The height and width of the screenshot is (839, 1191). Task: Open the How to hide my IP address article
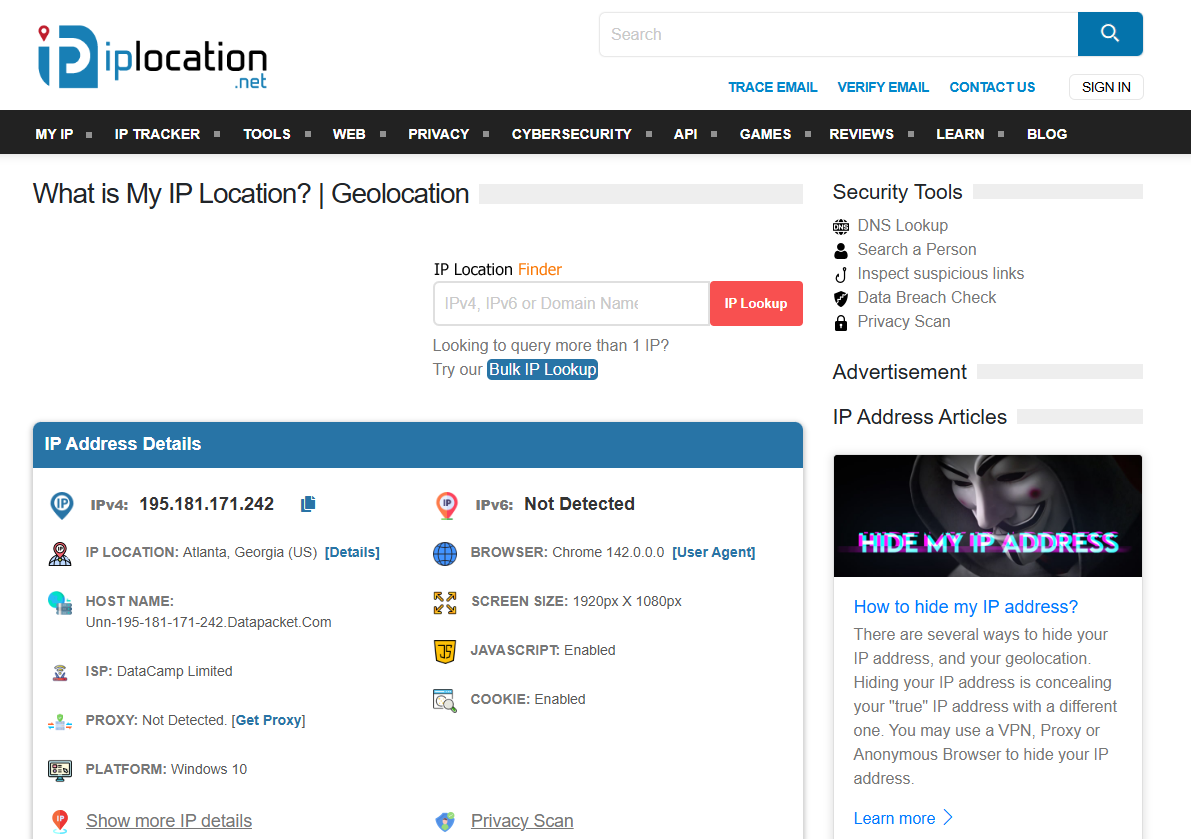click(x=965, y=607)
